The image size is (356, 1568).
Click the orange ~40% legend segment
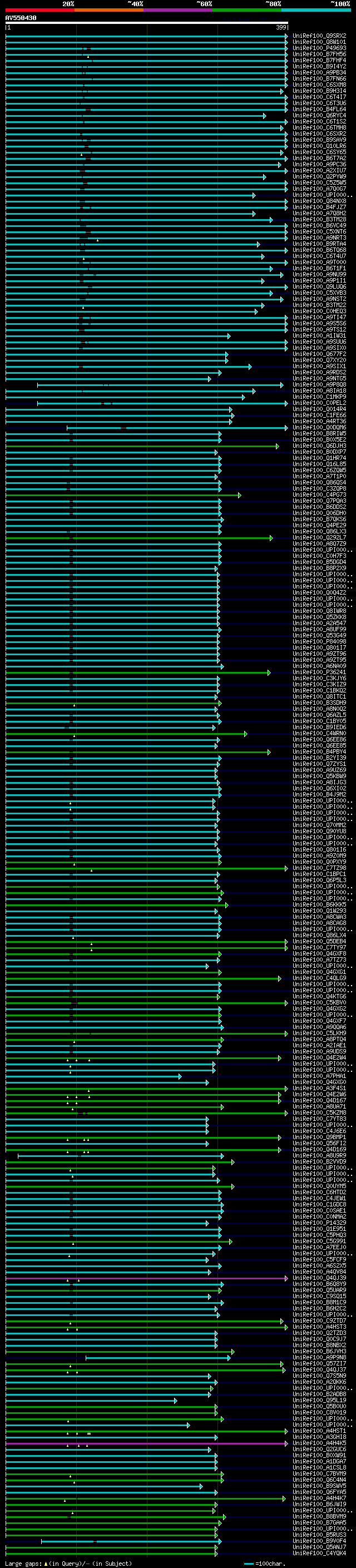109,10
